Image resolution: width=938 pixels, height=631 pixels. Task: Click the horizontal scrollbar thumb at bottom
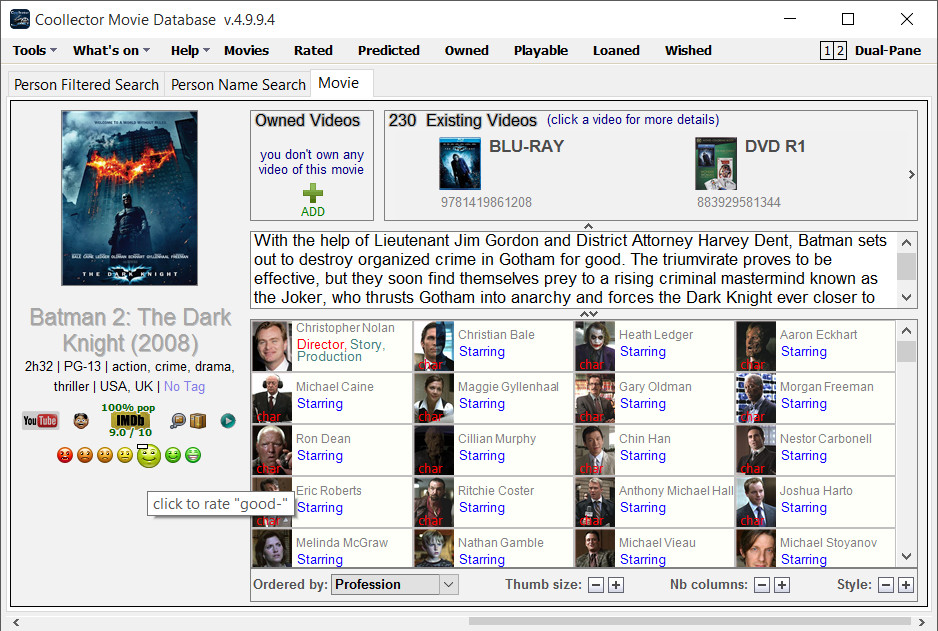coord(689,621)
